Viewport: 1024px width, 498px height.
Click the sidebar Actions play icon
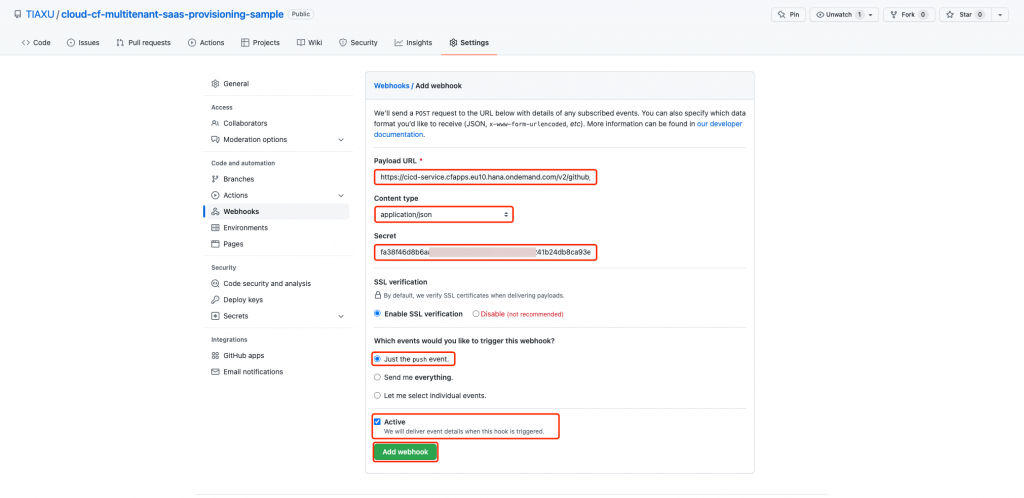click(216, 195)
